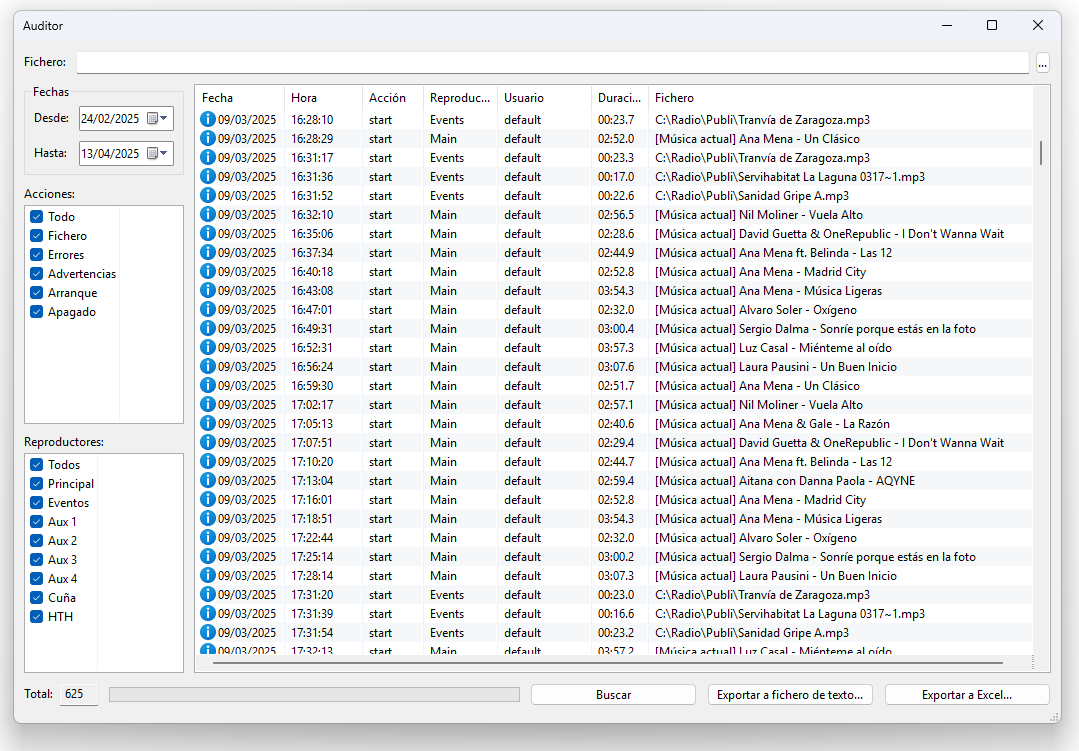
Task: Toggle the Advertencias checkbox
Action: point(37,274)
